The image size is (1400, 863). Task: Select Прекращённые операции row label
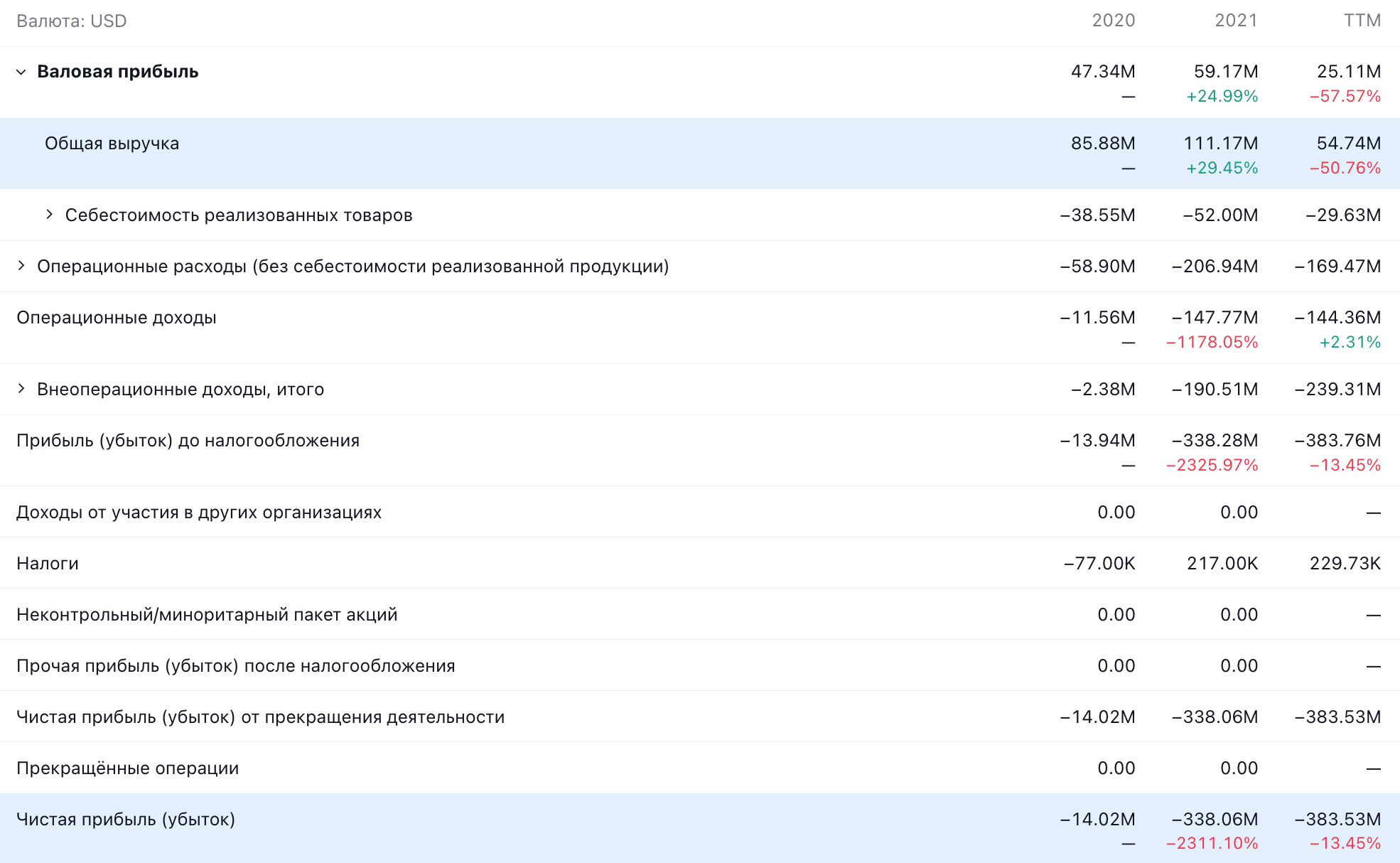pyautogui.click(x=128, y=768)
